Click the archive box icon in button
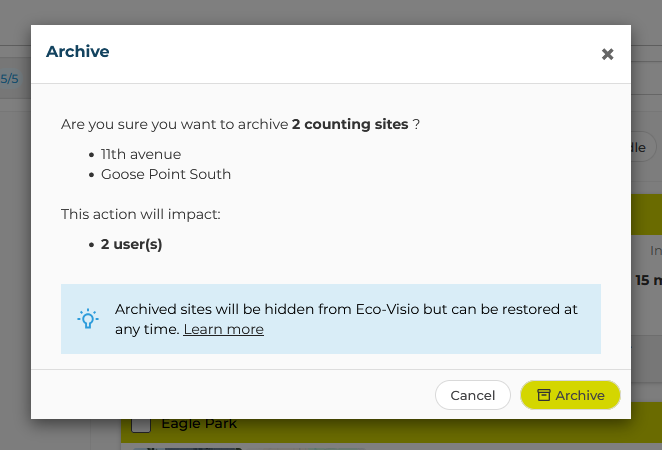 [543, 395]
